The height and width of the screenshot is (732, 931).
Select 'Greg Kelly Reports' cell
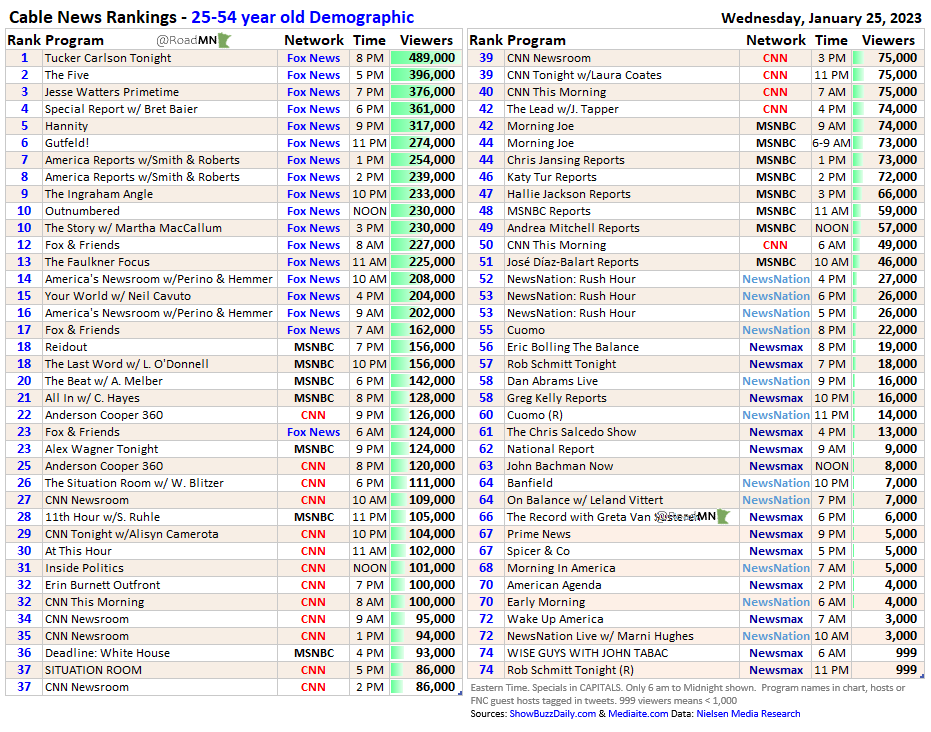(x=622, y=398)
